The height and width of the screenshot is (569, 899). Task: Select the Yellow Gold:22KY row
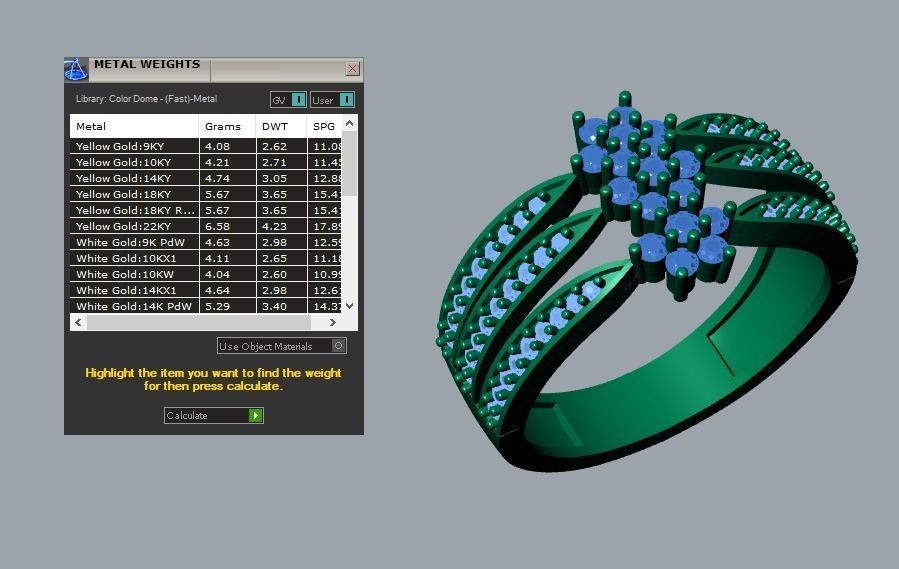(206, 227)
